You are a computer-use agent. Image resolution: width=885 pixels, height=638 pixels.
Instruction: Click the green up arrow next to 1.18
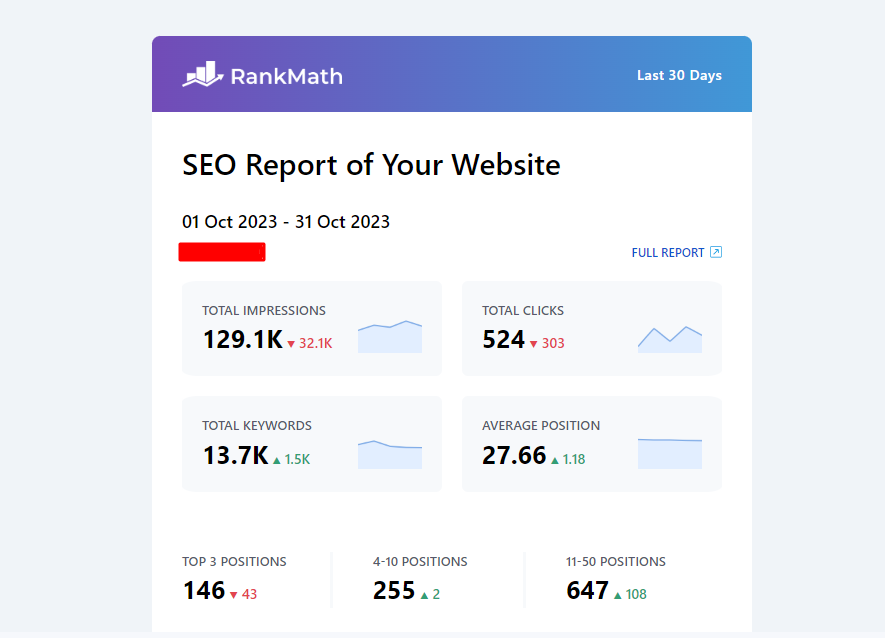click(555, 460)
